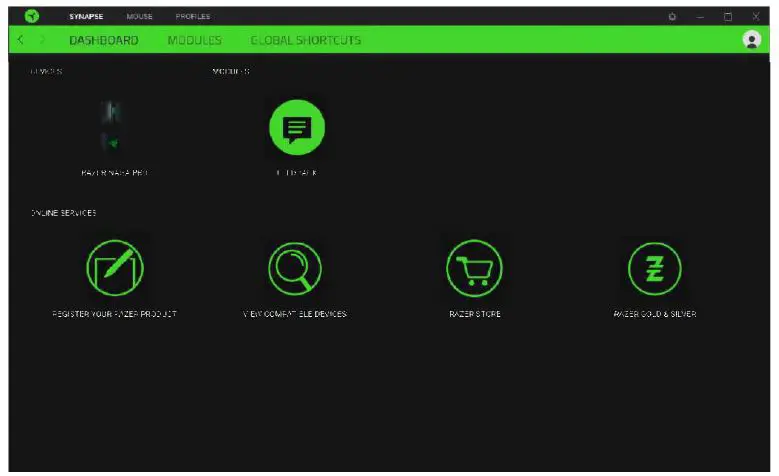Select the MODULES tab

pos(194,40)
